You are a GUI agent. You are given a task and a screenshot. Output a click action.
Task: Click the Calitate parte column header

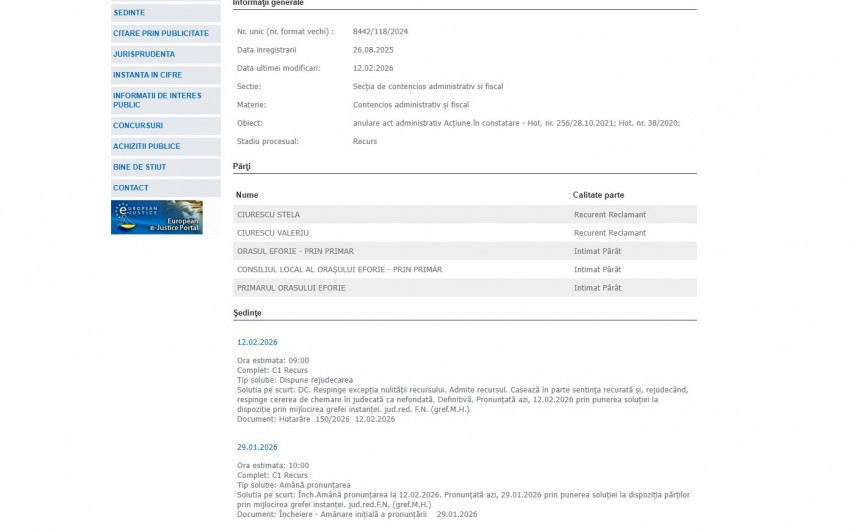tap(598, 195)
